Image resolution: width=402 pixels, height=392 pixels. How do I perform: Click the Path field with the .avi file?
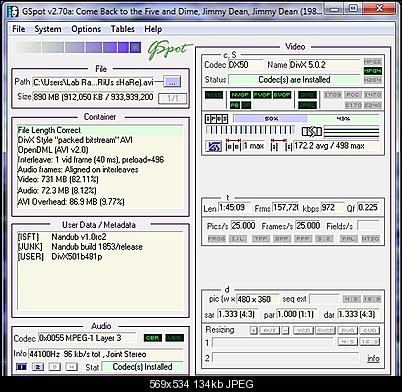tap(93, 82)
